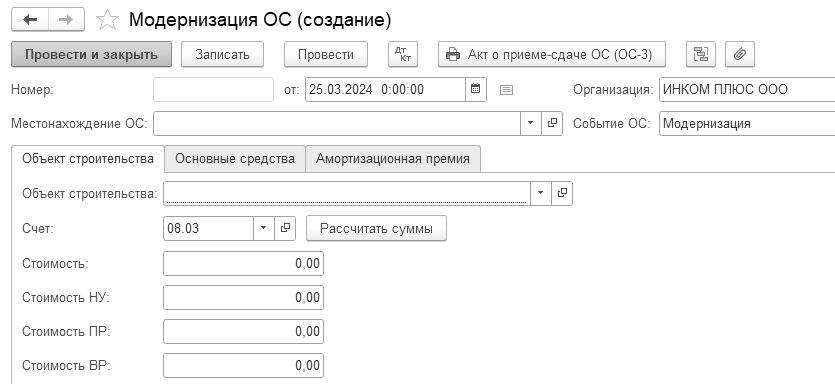Click the Провести и закрыть button
Viewport: 835px width, 384px height.
[92, 54]
